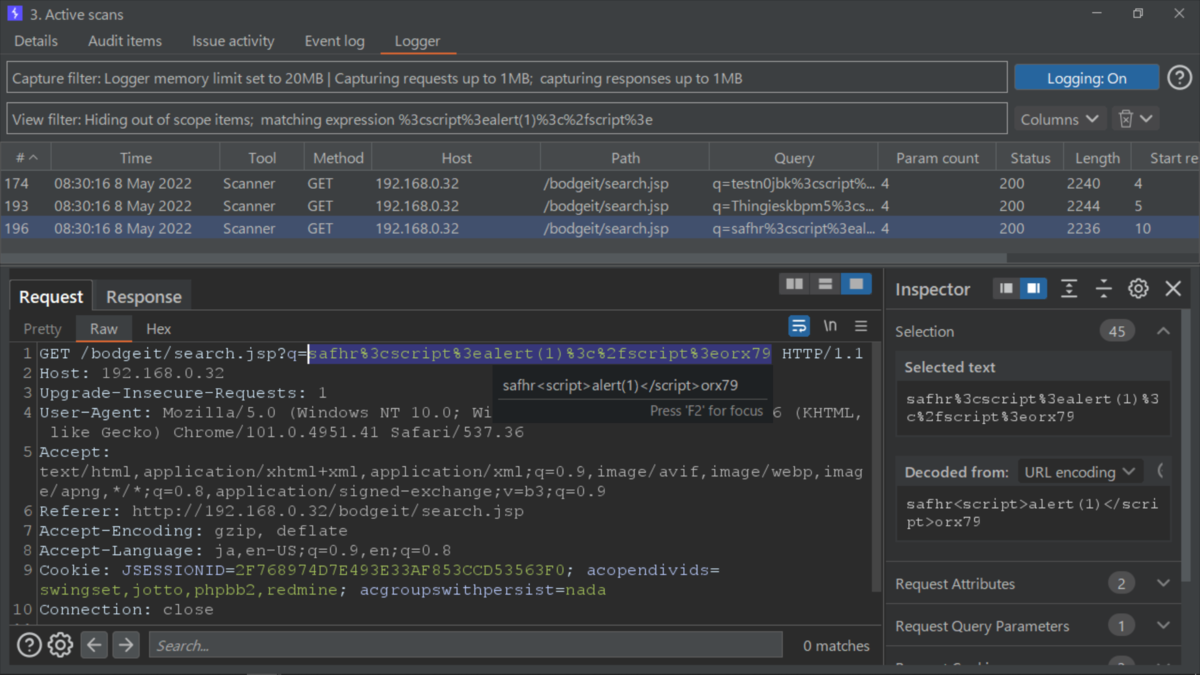This screenshot has height=675, width=1200.
Task: Switch to the Response tab
Action: [x=144, y=297]
